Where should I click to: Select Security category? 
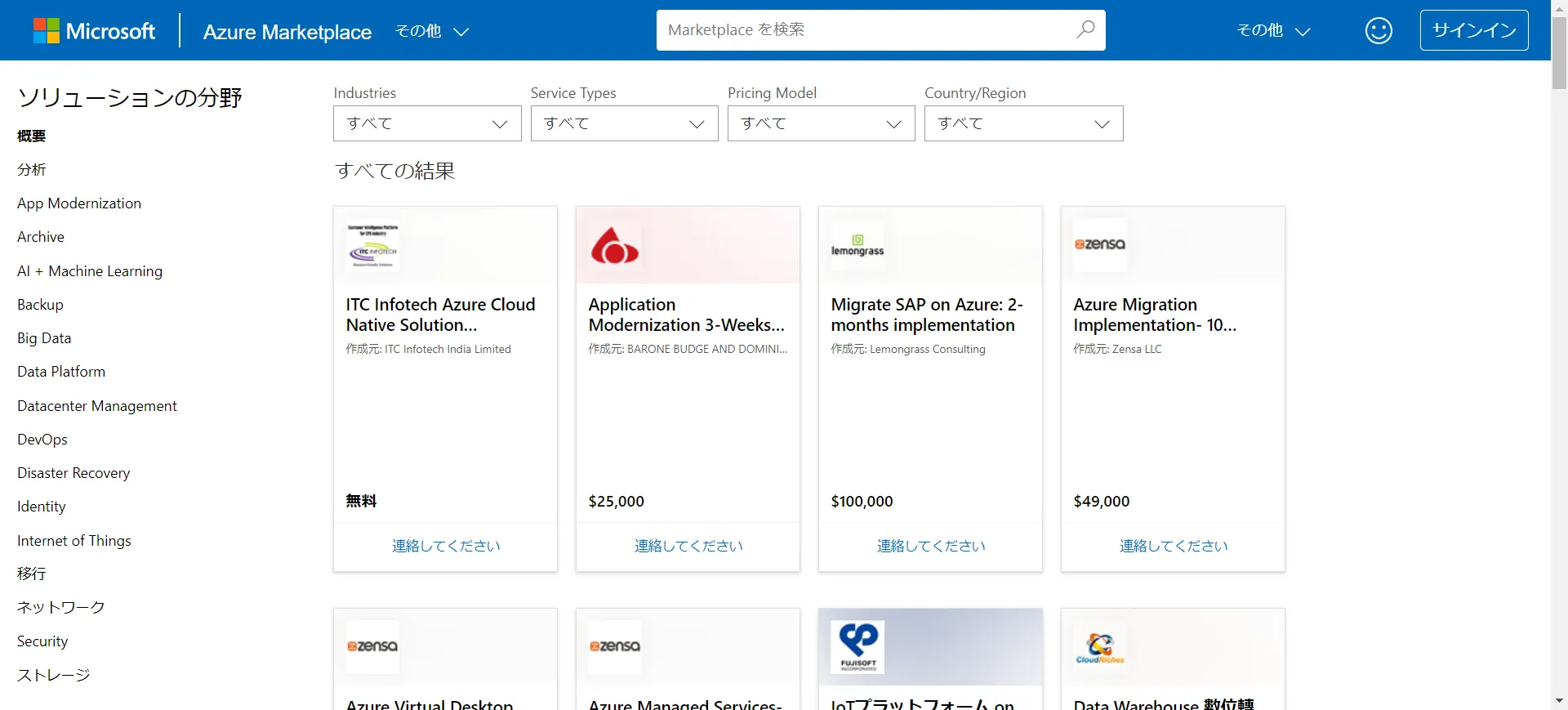click(x=42, y=641)
